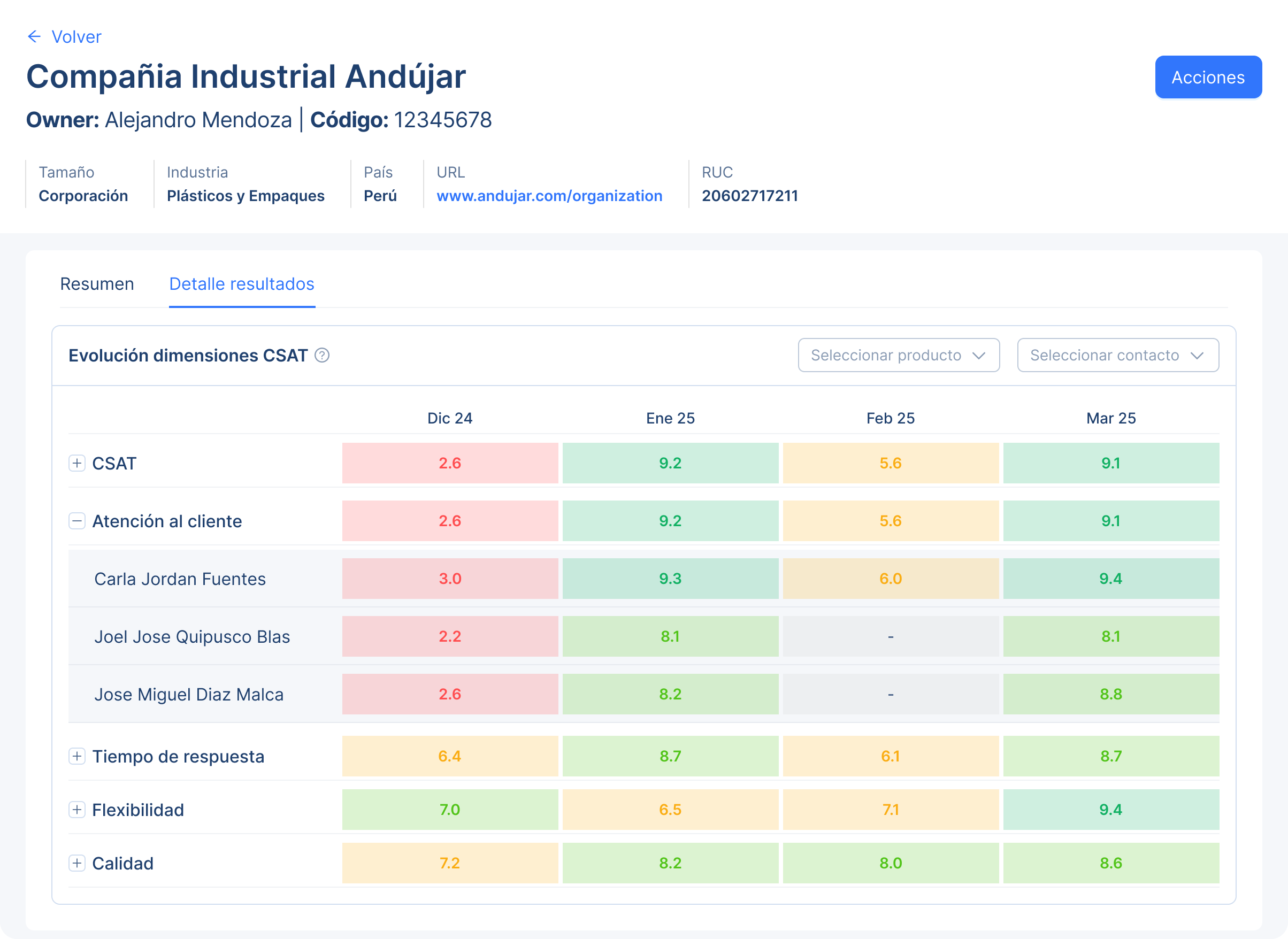Switch to the Resumen tab
The width and height of the screenshot is (1288, 939).
point(97,283)
